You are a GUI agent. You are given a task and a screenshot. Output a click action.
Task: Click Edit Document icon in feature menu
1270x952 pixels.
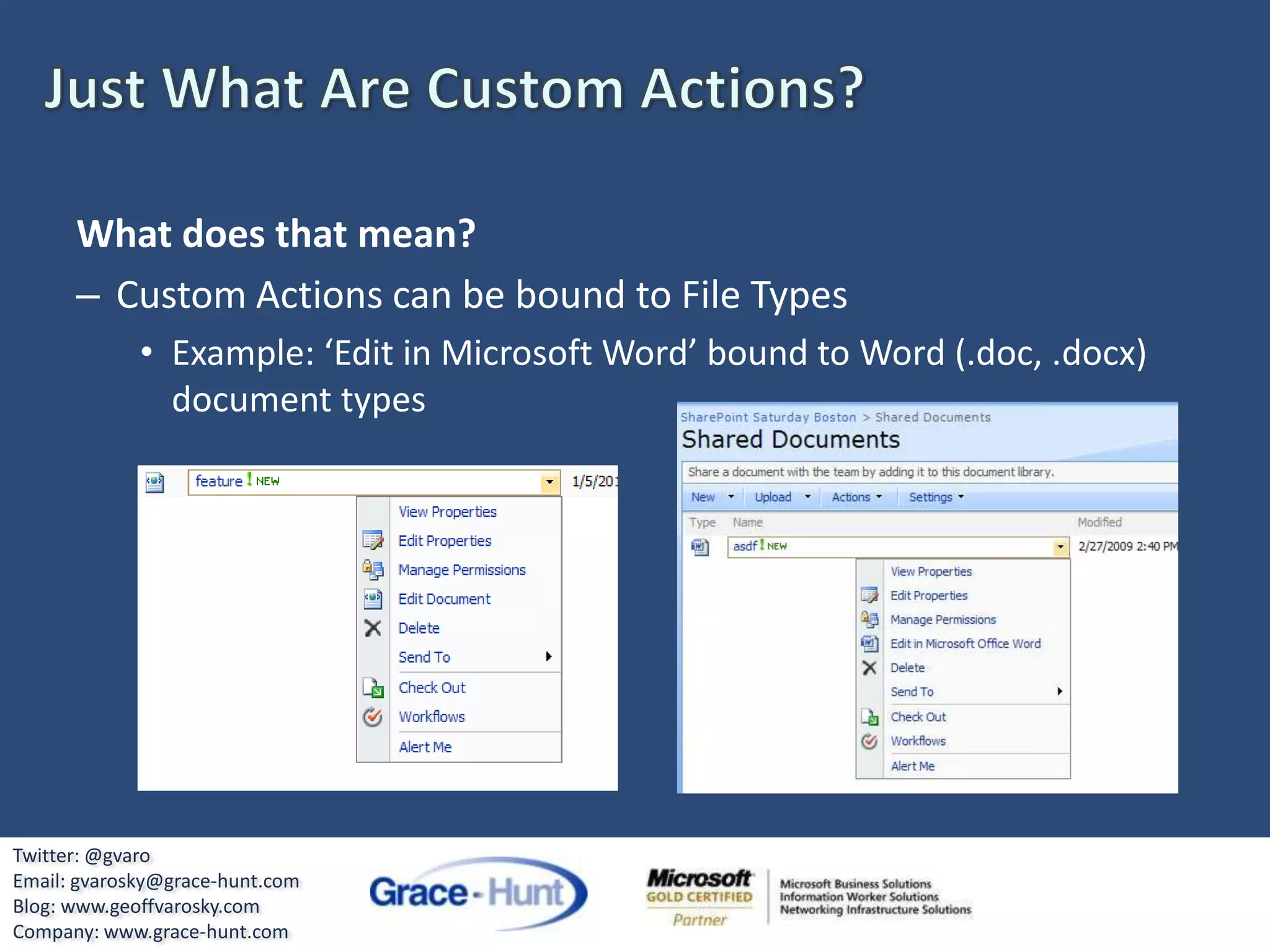(x=373, y=599)
